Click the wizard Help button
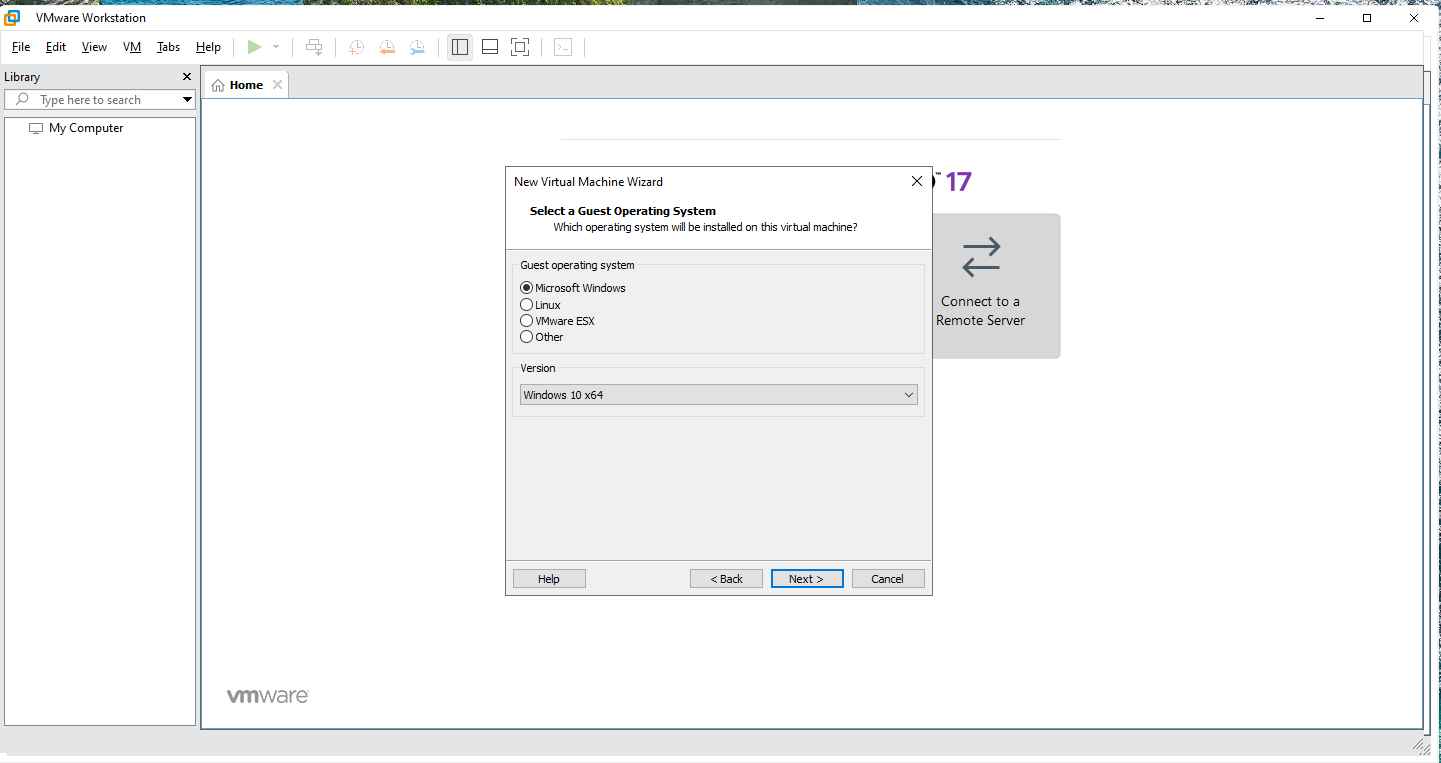This screenshot has width=1441, height=763. 549,579
